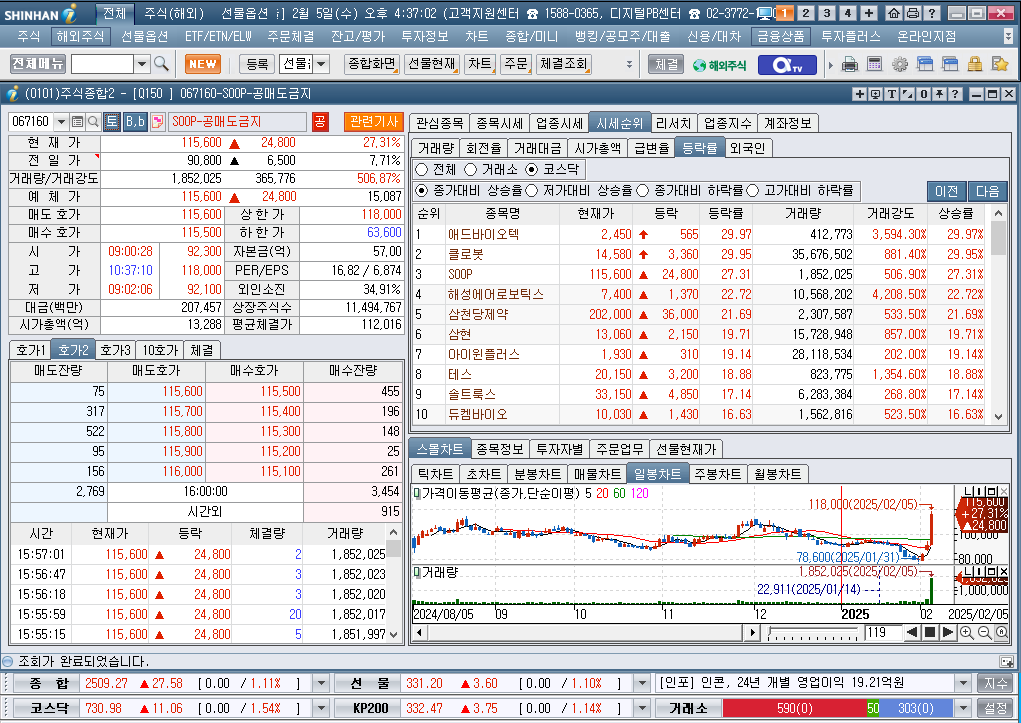Click the 체결조회 toolbar button
The image size is (1021, 723).
tap(563, 64)
